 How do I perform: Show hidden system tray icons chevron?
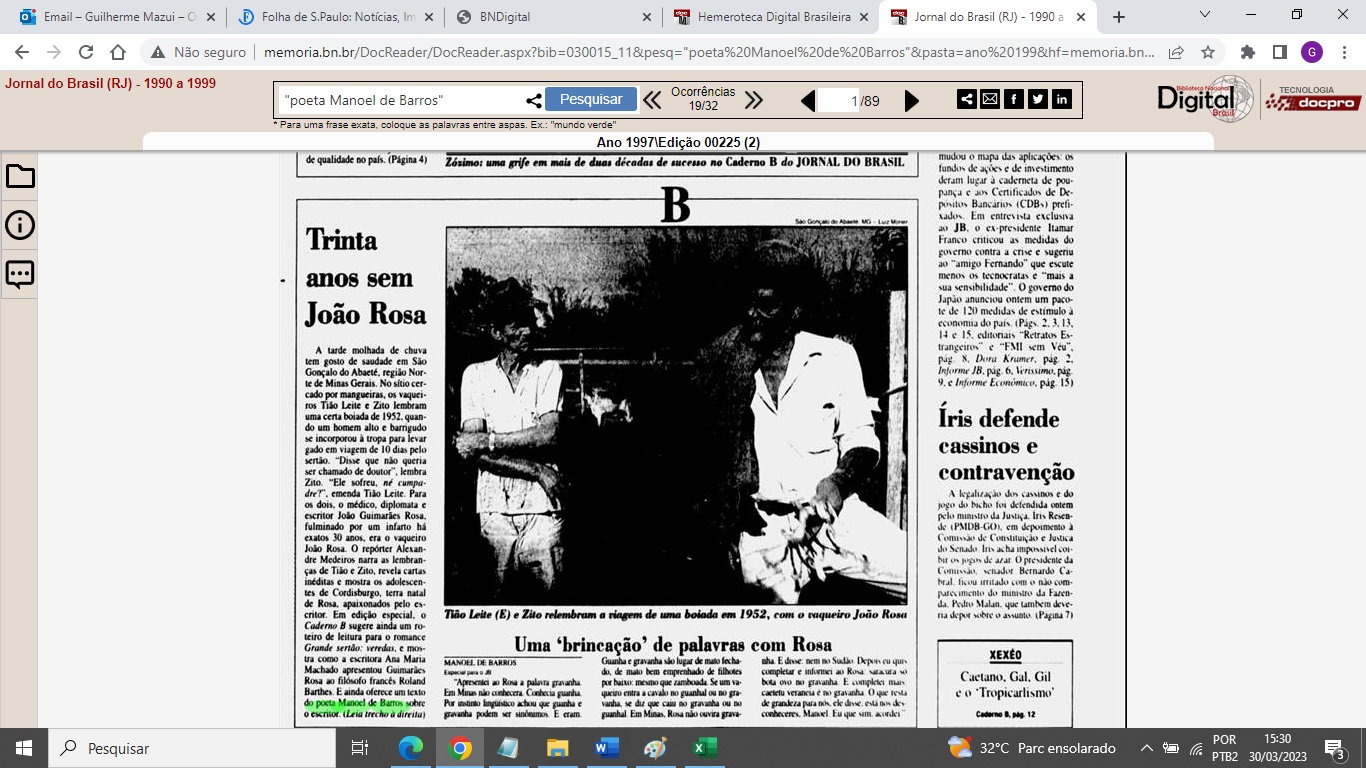(1147, 748)
